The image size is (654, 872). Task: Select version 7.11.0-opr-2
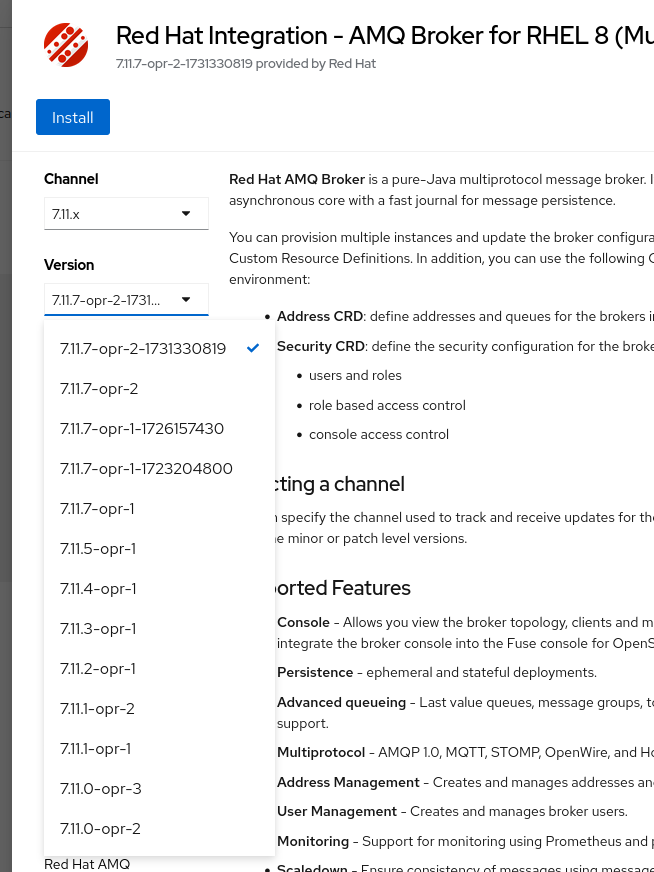(100, 829)
